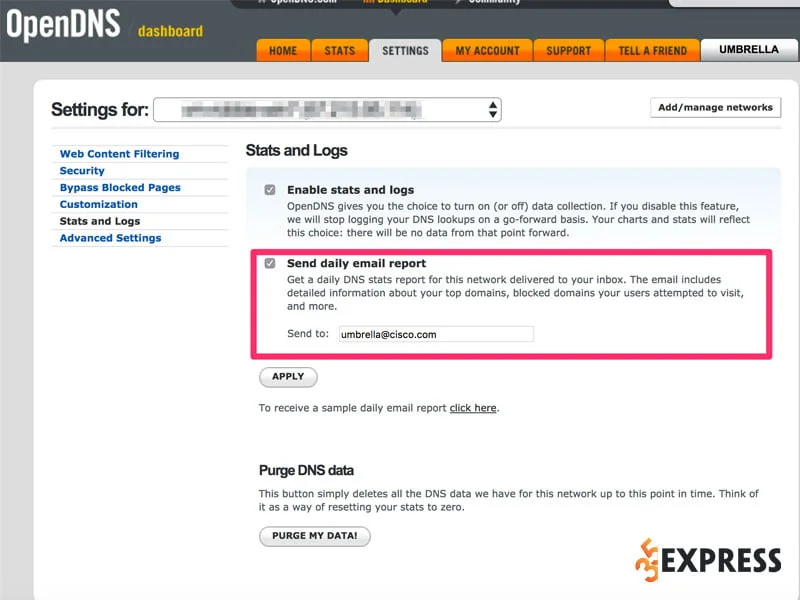Open the TELL A FRIEND tab
This screenshot has width=800, height=600.
point(652,51)
